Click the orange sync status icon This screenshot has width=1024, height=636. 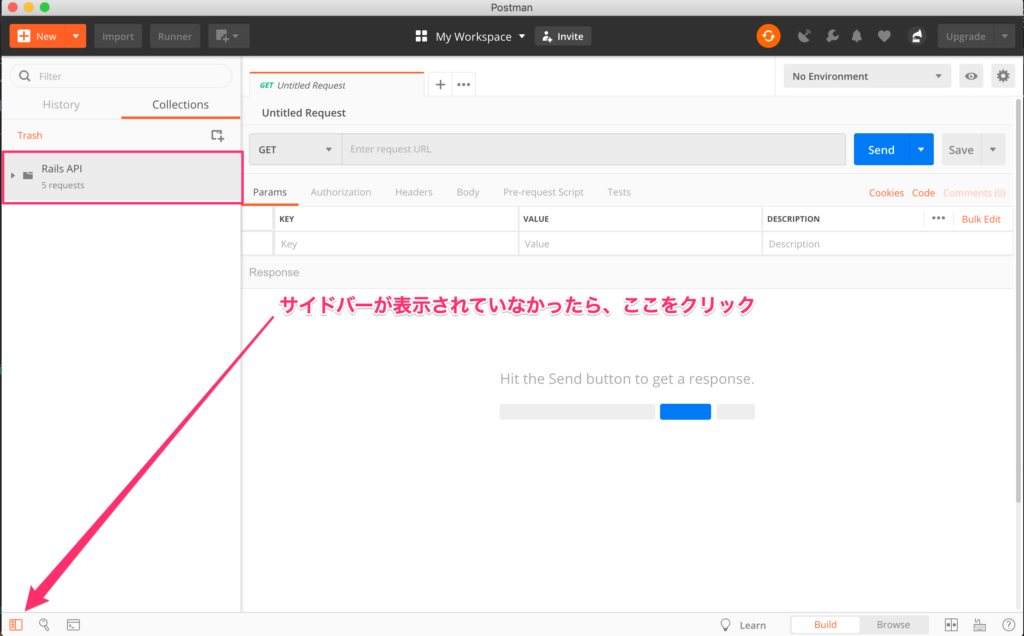768,36
